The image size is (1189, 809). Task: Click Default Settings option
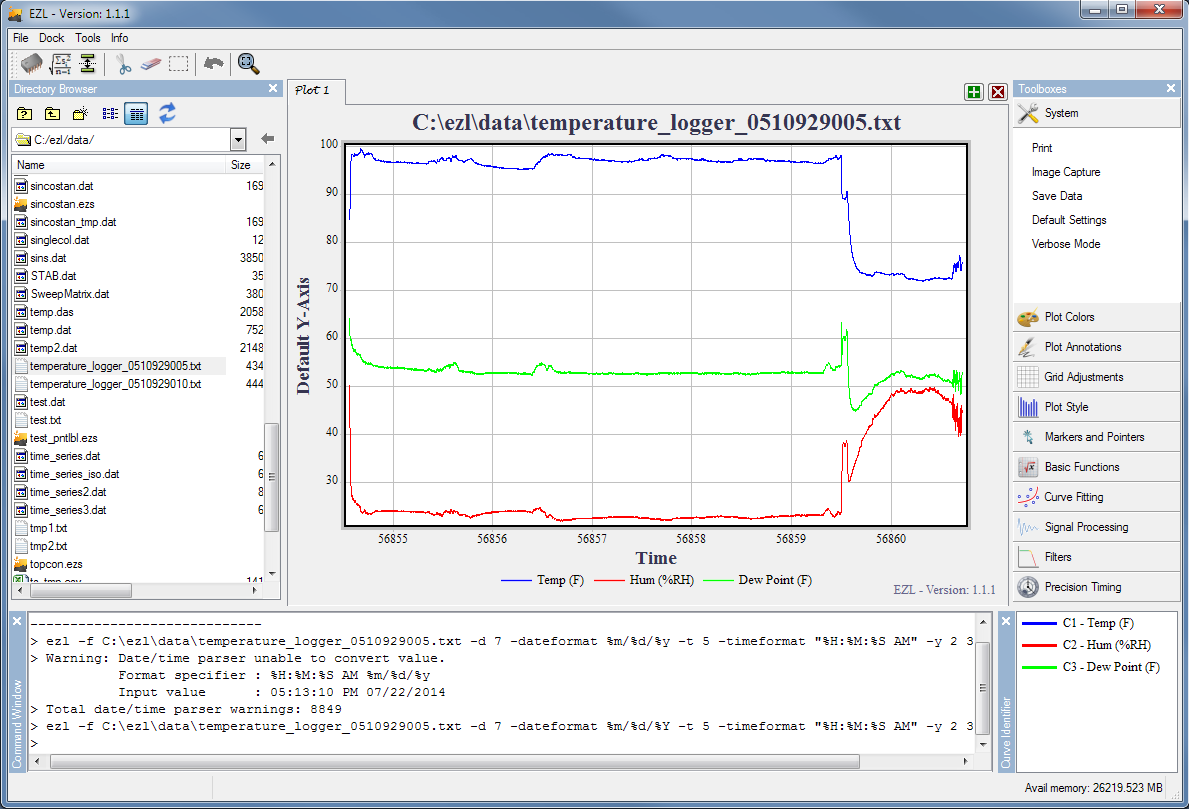pos(1068,220)
